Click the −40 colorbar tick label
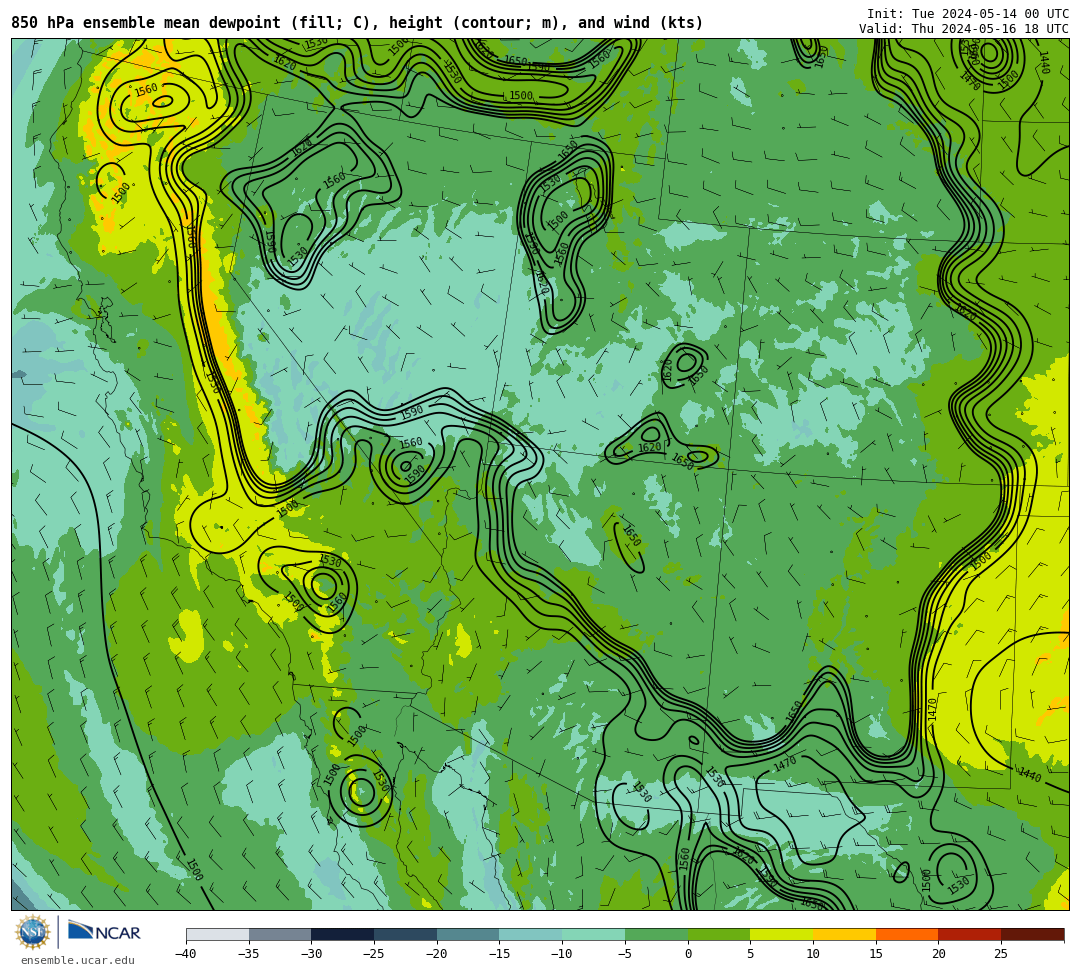Screen dimensions: 1080x973 pos(186,954)
